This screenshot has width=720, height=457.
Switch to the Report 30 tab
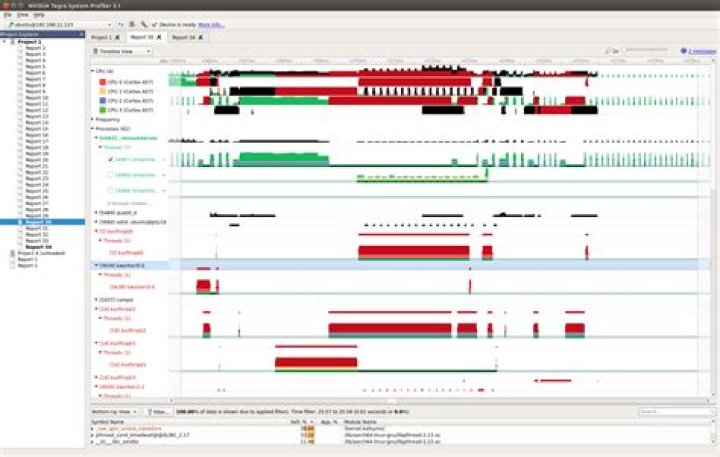(142, 37)
